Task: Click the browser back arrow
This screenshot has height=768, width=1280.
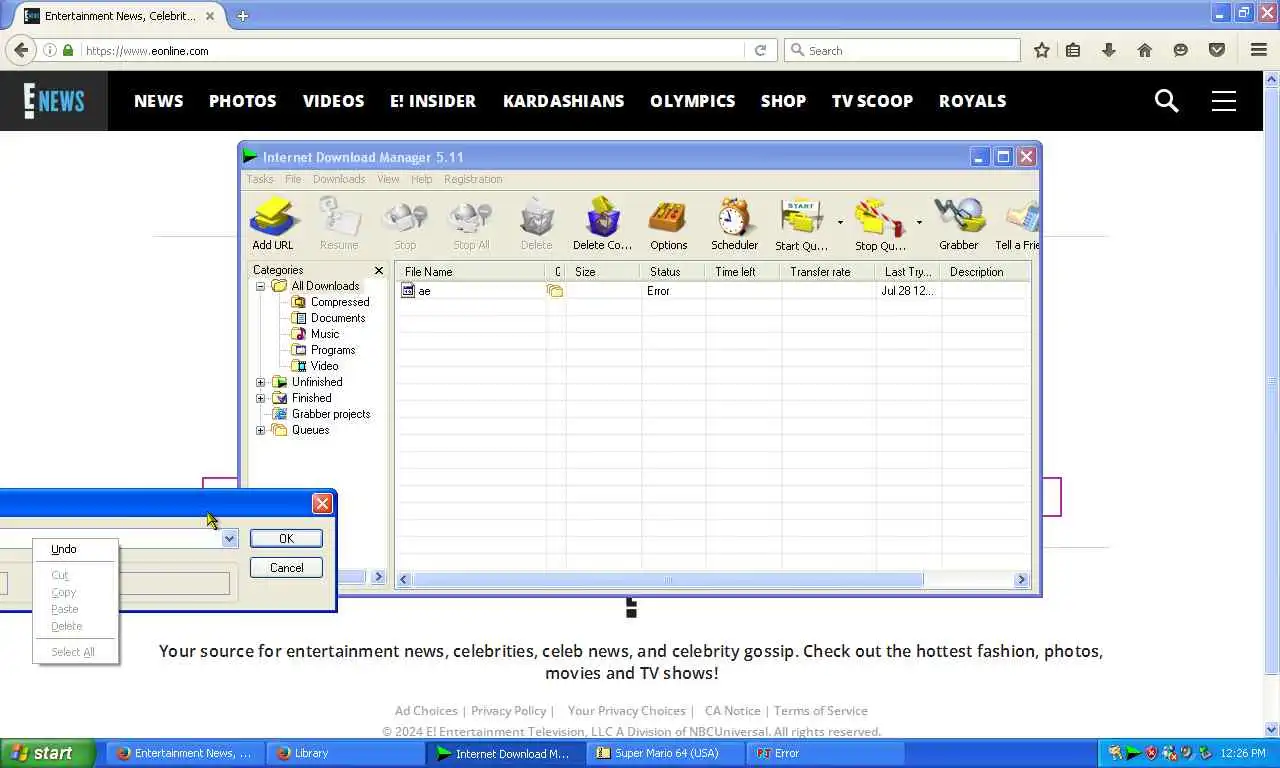Action: pyautogui.click(x=21, y=50)
